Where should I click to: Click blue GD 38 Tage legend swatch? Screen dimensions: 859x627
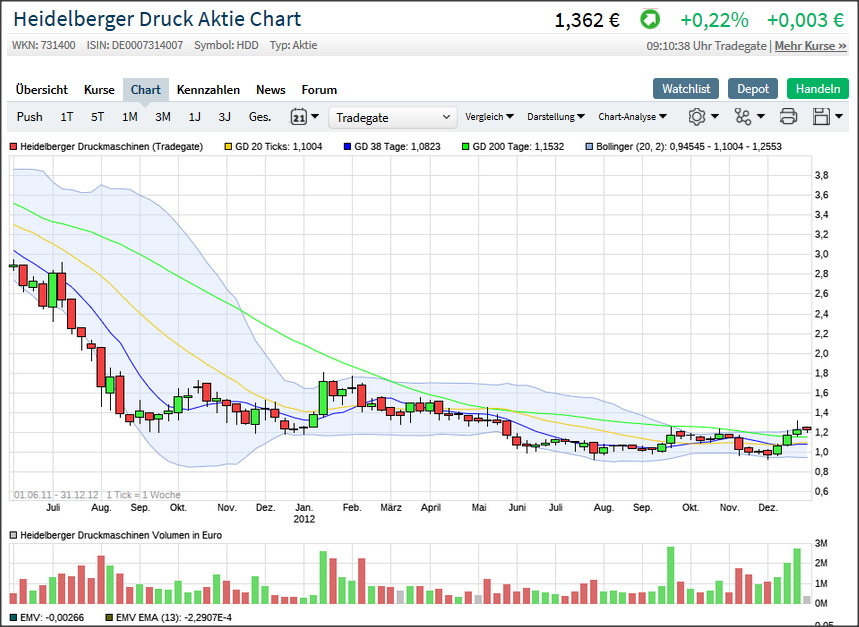pos(347,147)
